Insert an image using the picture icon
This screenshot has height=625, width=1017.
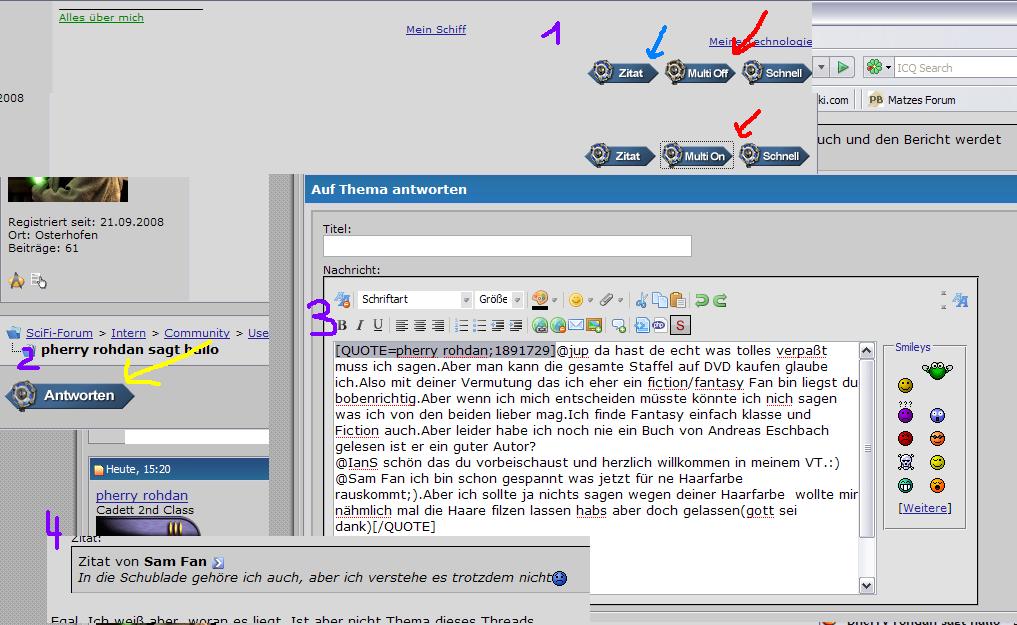(x=594, y=325)
